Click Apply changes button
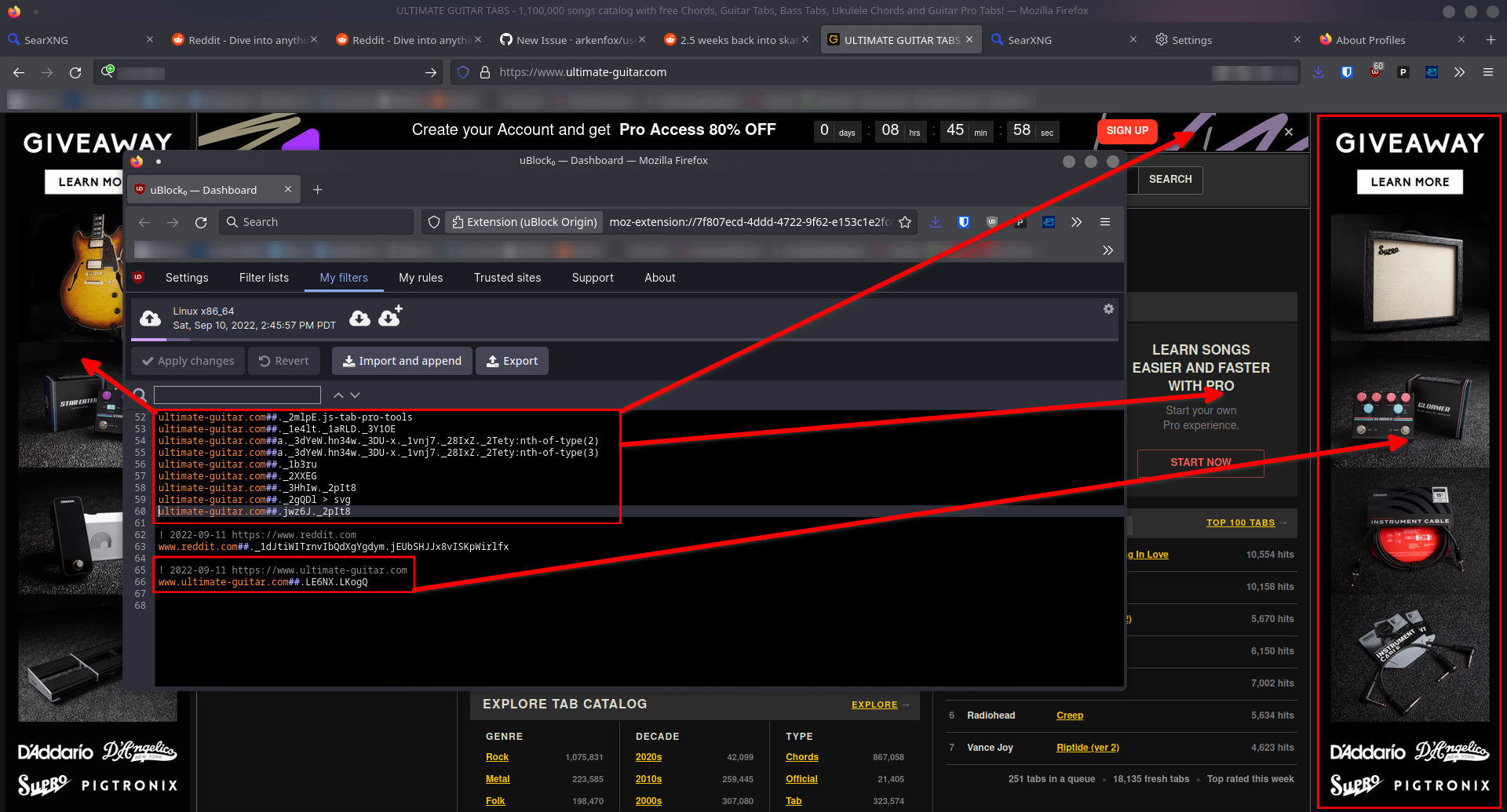The width and height of the screenshot is (1507, 812). point(188,361)
